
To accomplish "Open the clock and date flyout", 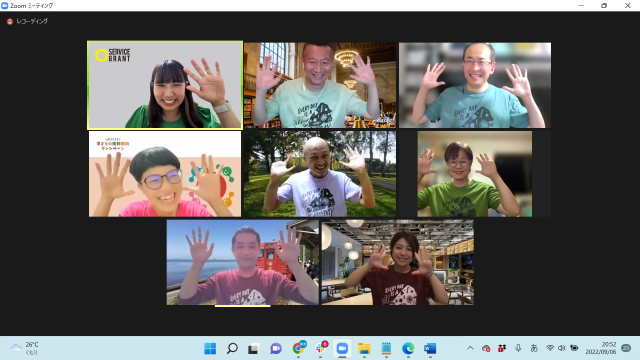I will 601,348.
